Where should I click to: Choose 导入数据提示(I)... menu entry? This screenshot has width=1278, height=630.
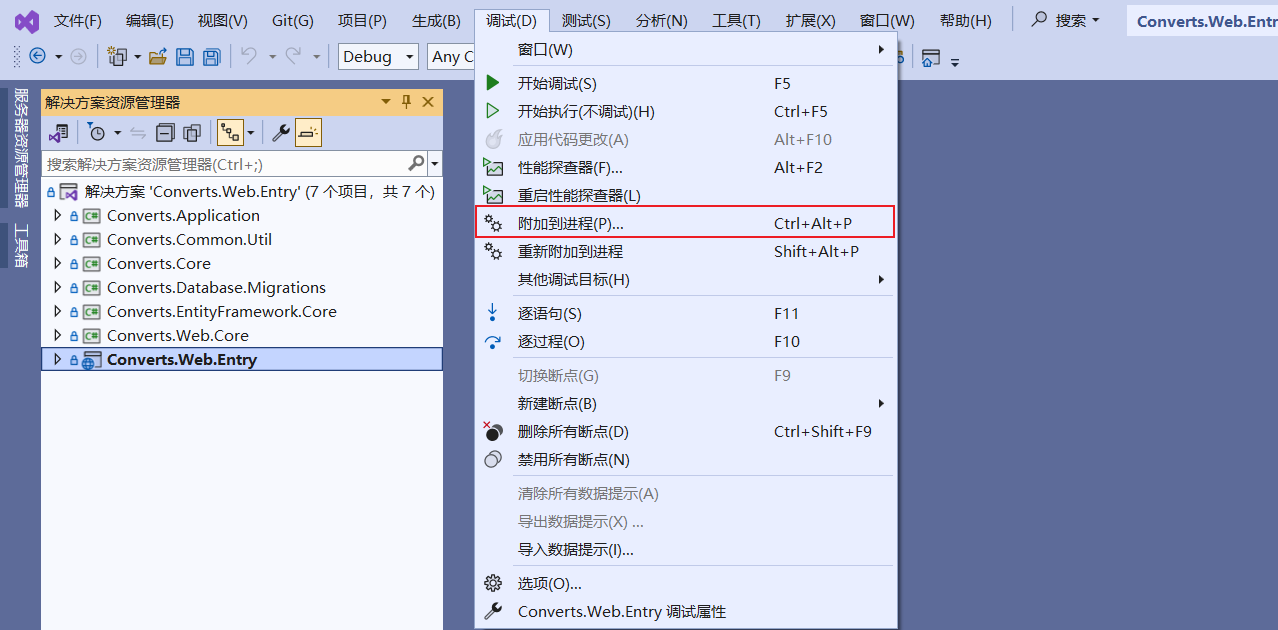point(686,549)
